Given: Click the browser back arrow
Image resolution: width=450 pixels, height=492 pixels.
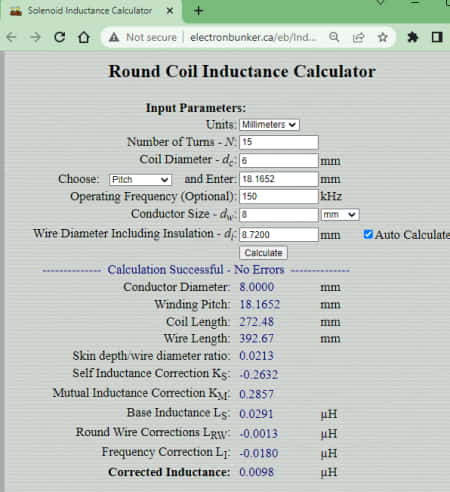Looking at the screenshot, I should point(11,37).
